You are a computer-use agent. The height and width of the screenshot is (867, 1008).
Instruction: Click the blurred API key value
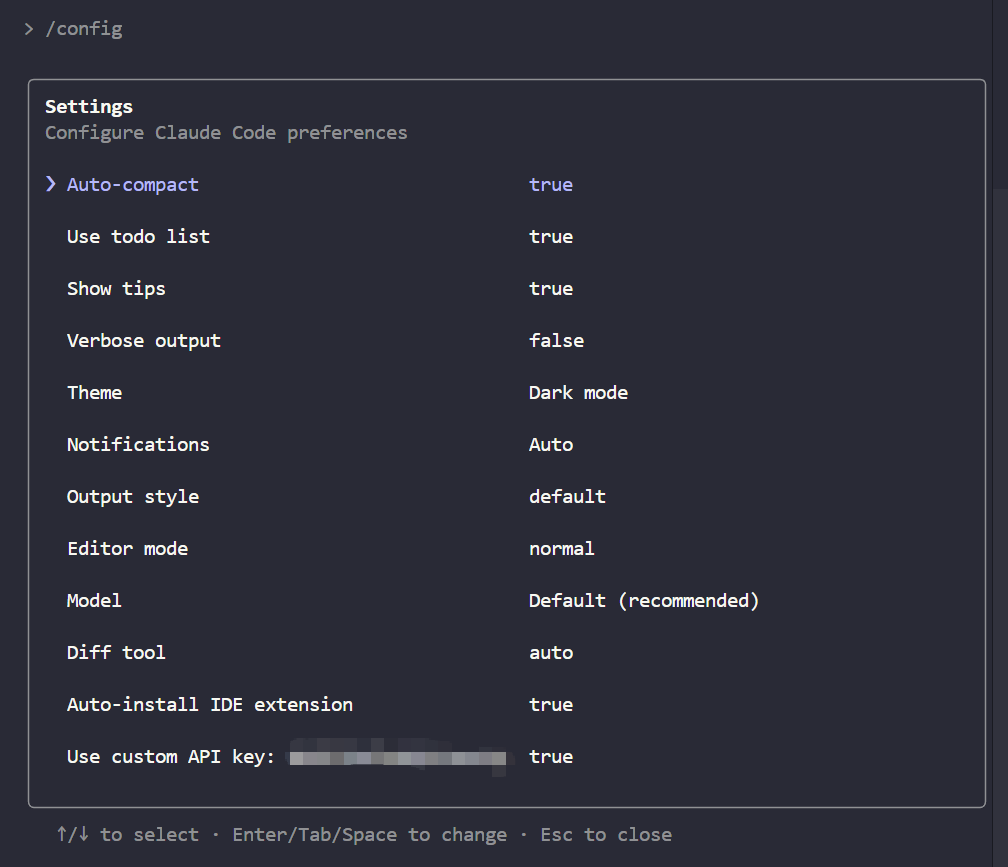pyautogui.click(x=398, y=758)
